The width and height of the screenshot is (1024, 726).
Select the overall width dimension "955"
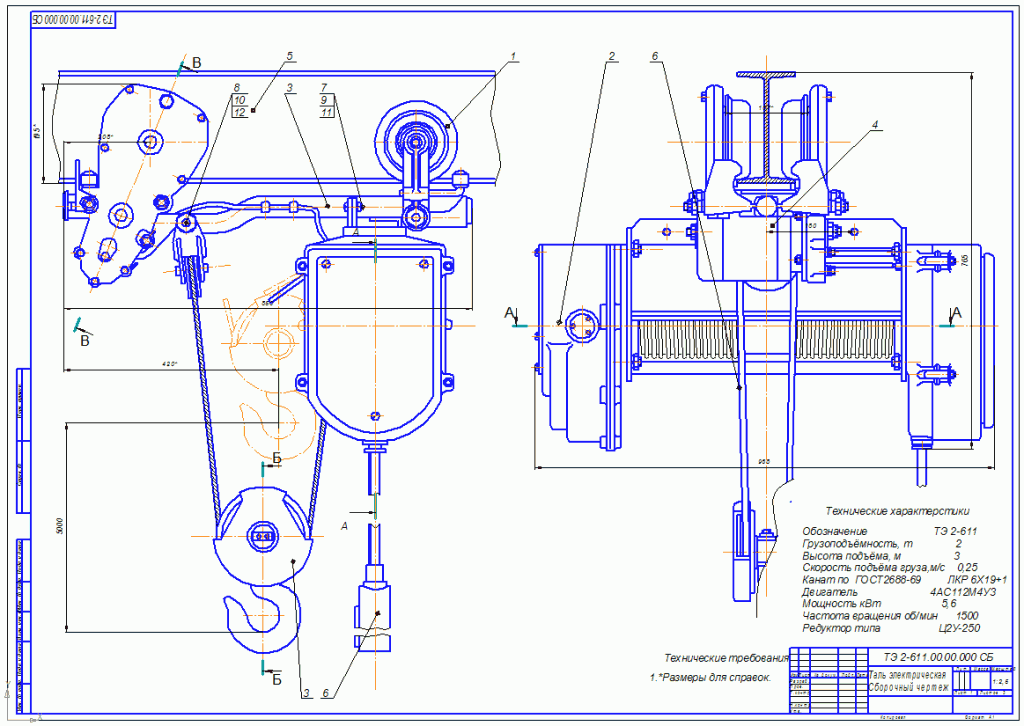click(x=764, y=462)
